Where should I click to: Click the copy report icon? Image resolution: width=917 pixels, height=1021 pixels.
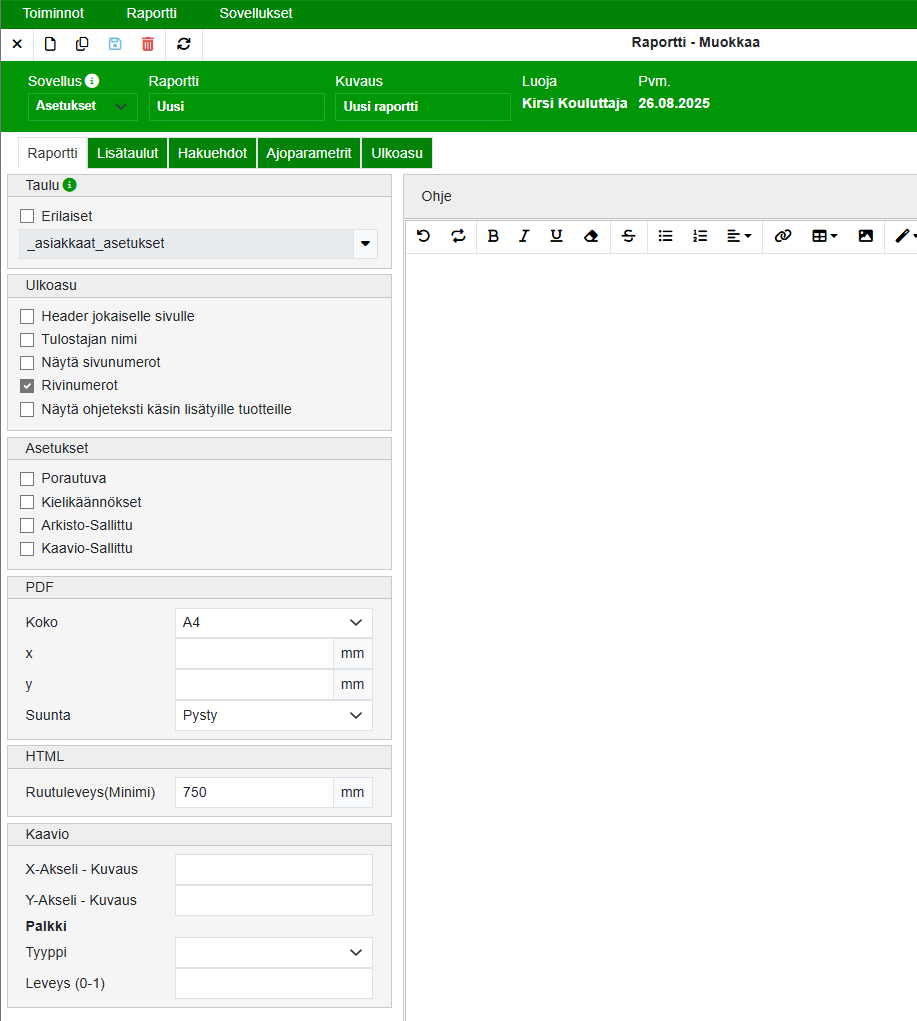82,44
